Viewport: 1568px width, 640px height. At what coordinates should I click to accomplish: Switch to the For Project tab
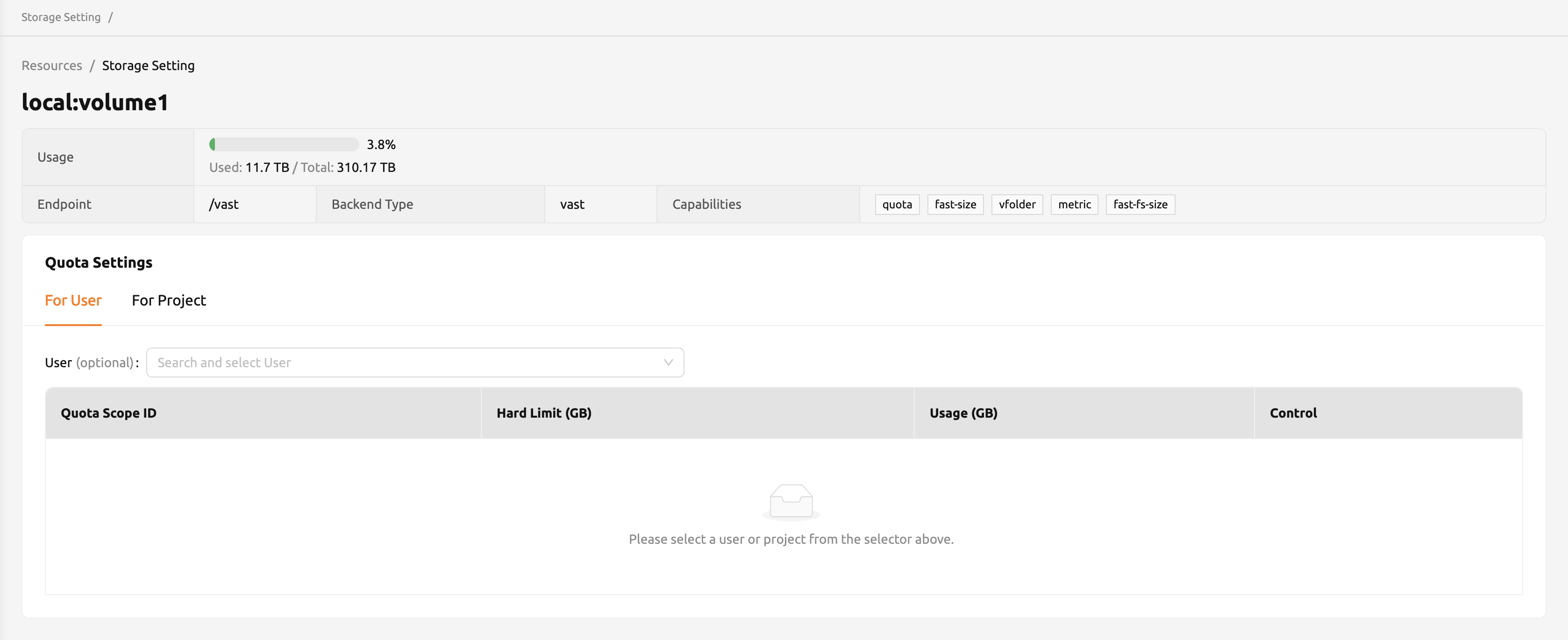click(x=169, y=300)
